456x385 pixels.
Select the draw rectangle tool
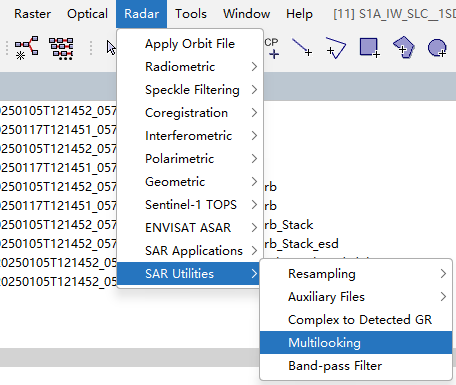(x=369, y=48)
